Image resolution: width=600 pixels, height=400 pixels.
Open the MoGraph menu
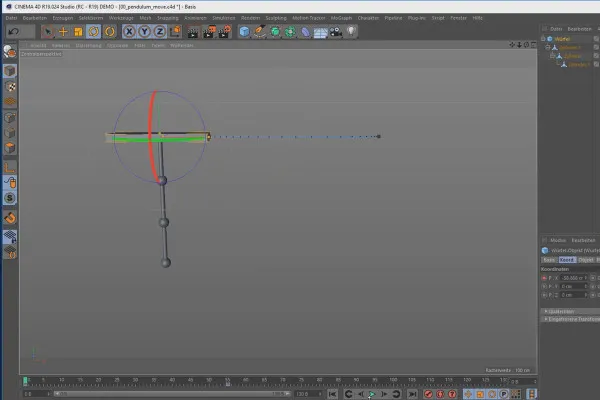341,18
